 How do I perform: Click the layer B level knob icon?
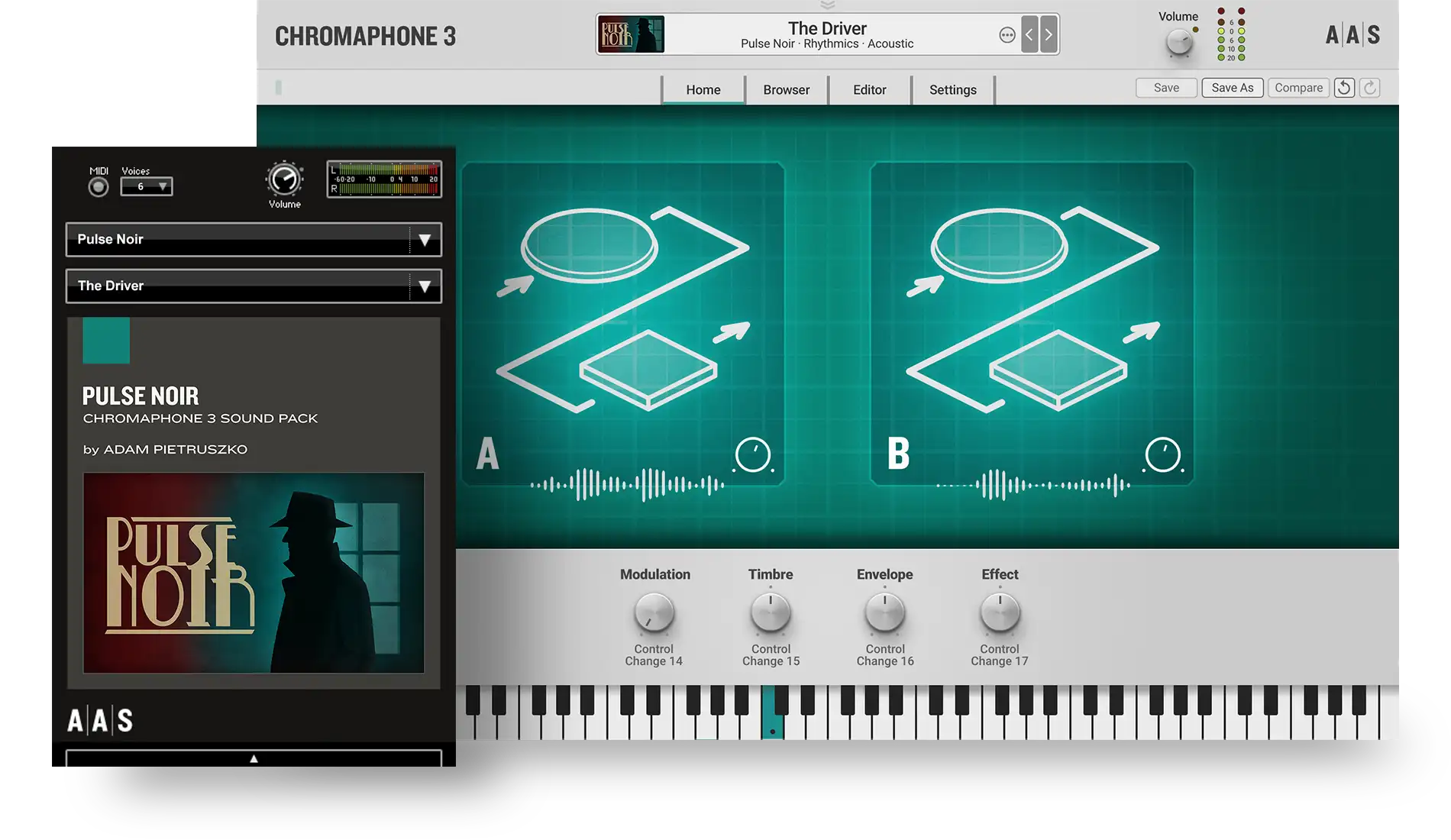pyautogui.click(x=1162, y=455)
